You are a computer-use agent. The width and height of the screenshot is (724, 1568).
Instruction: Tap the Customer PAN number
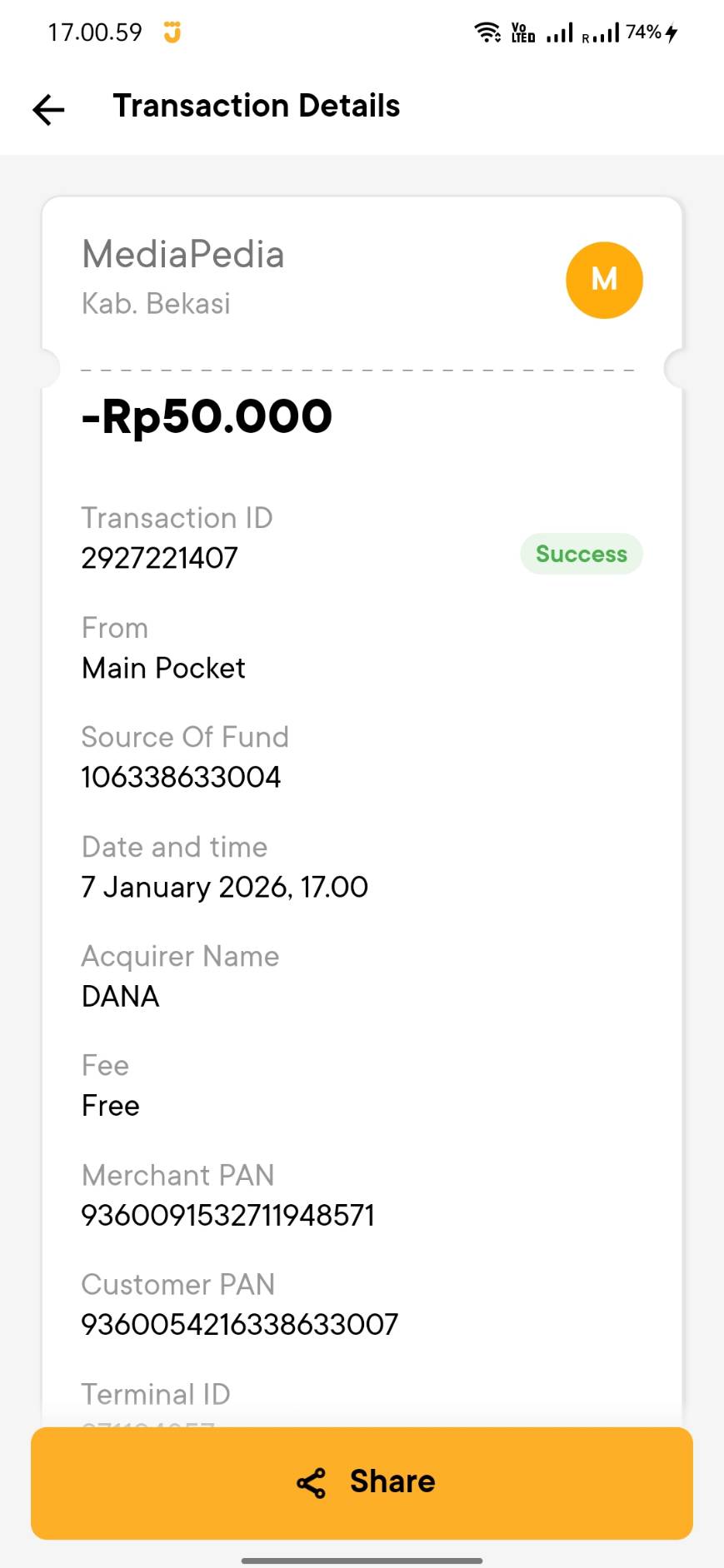(x=239, y=1324)
